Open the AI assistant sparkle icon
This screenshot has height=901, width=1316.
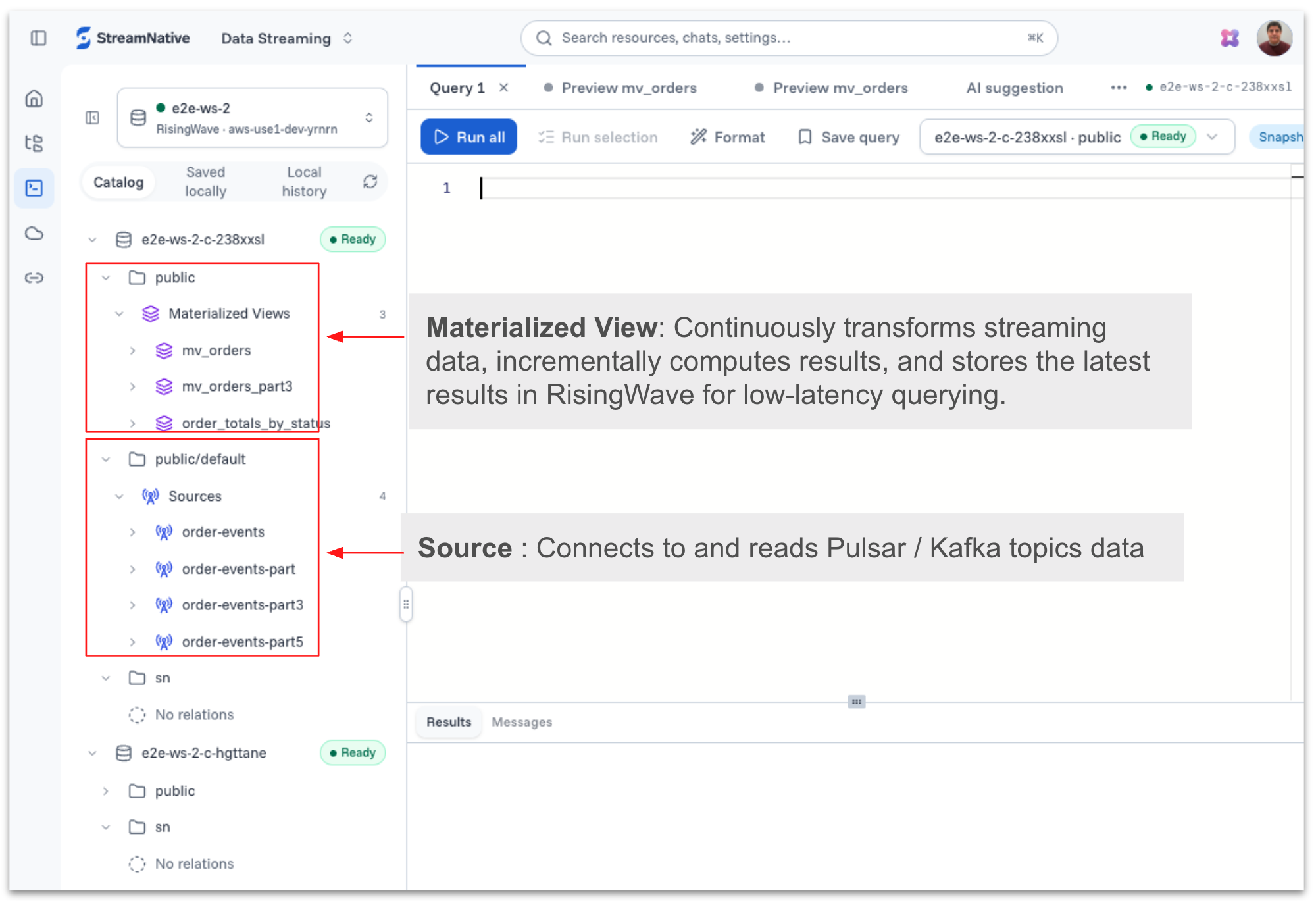pyautogui.click(x=1230, y=38)
